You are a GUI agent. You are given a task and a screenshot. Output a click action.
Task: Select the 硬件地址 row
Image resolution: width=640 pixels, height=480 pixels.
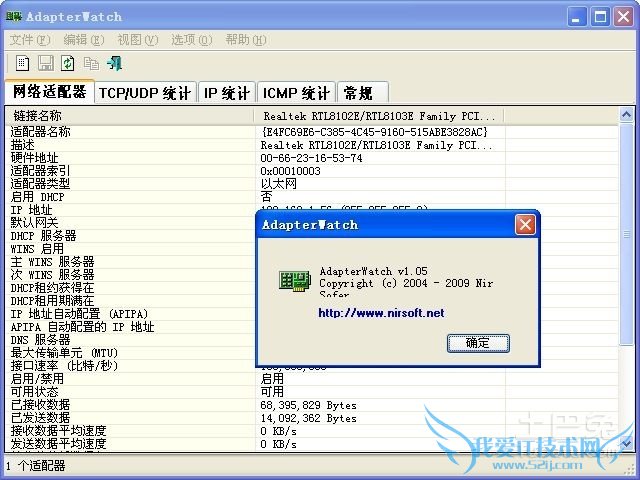click(312, 158)
